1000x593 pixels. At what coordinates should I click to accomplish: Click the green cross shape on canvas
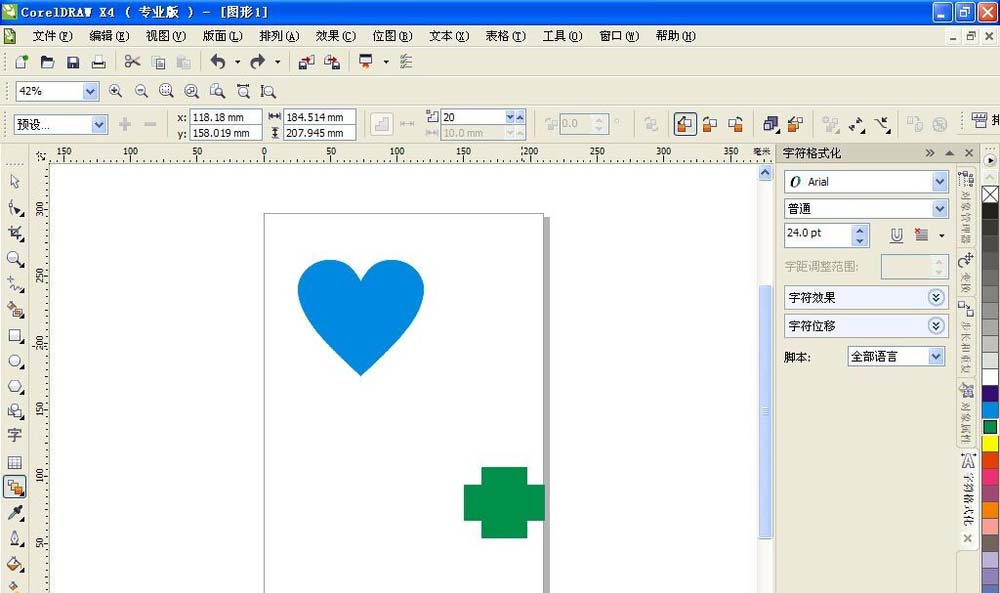pyautogui.click(x=504, y=502)
